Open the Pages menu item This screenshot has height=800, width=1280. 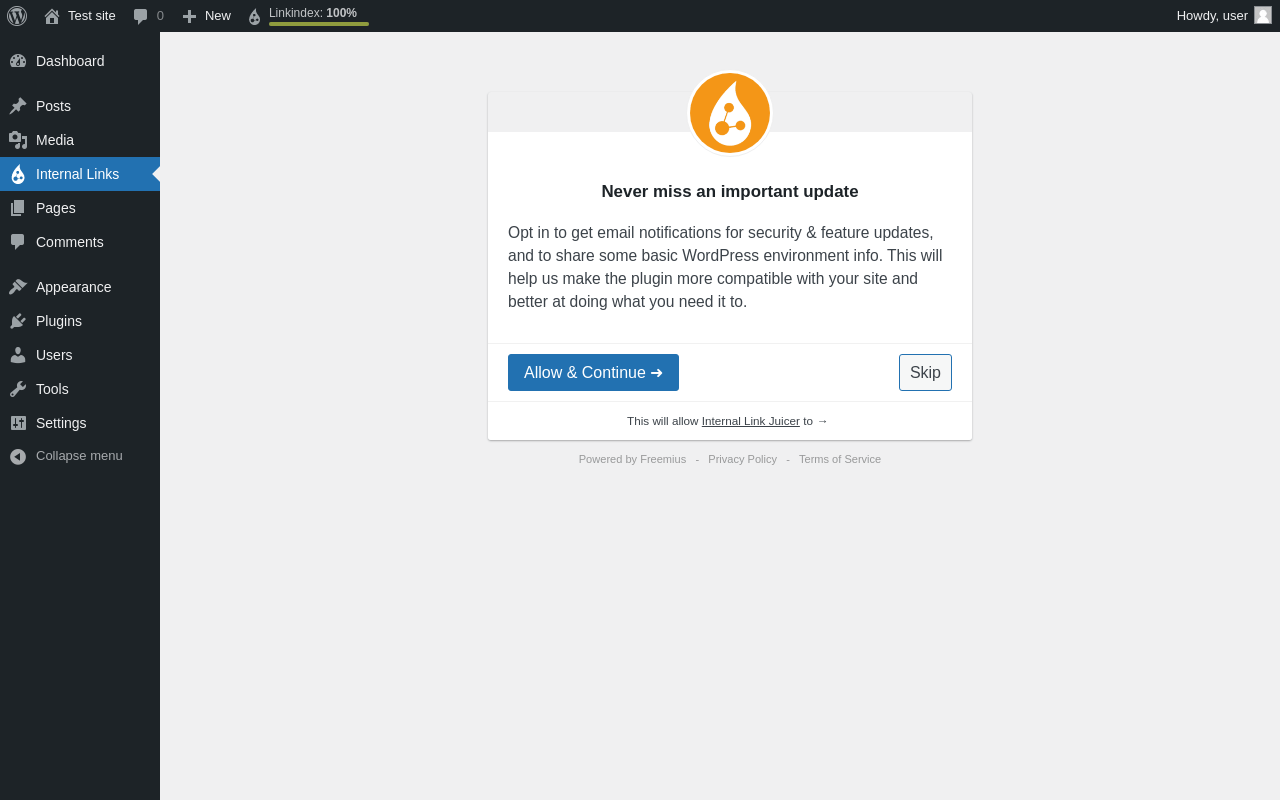(80, 208)
